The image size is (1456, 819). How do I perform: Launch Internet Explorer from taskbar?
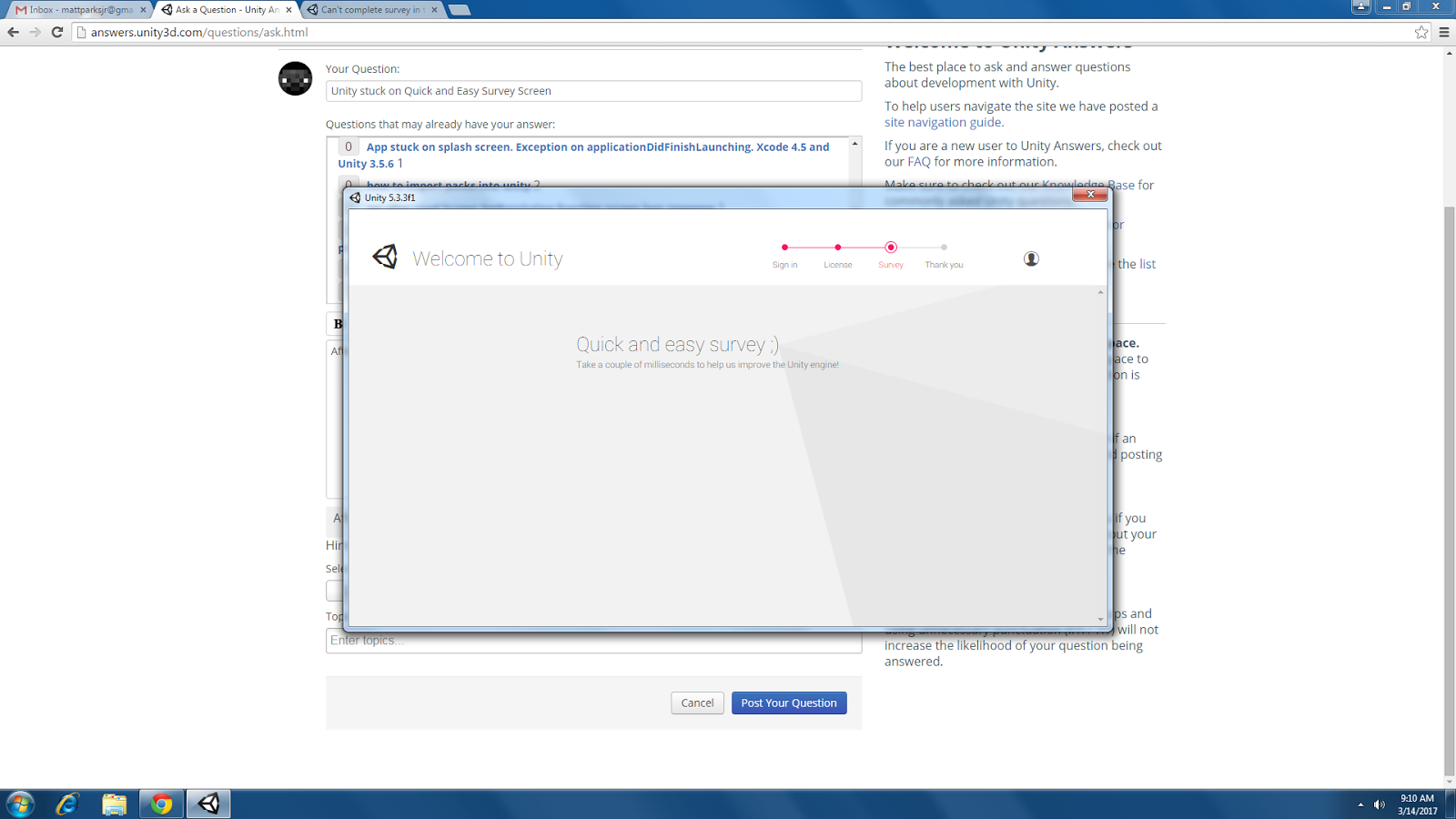point(67,804)
